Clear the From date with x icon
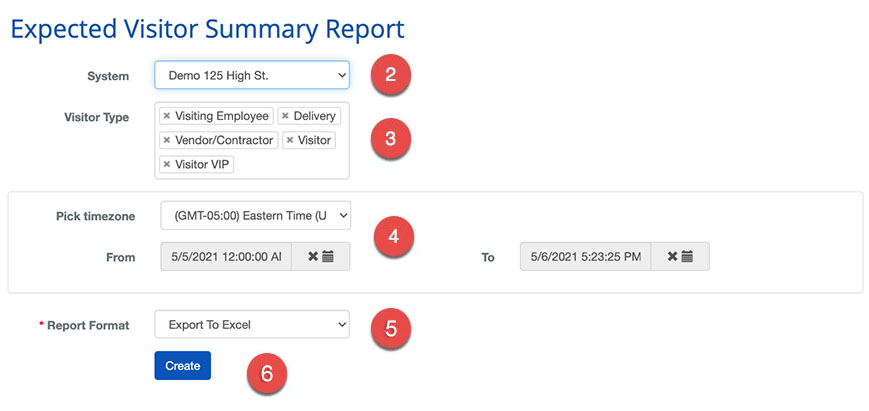The height and width of the screenshot is (411, 869). (x=313, y=257)
